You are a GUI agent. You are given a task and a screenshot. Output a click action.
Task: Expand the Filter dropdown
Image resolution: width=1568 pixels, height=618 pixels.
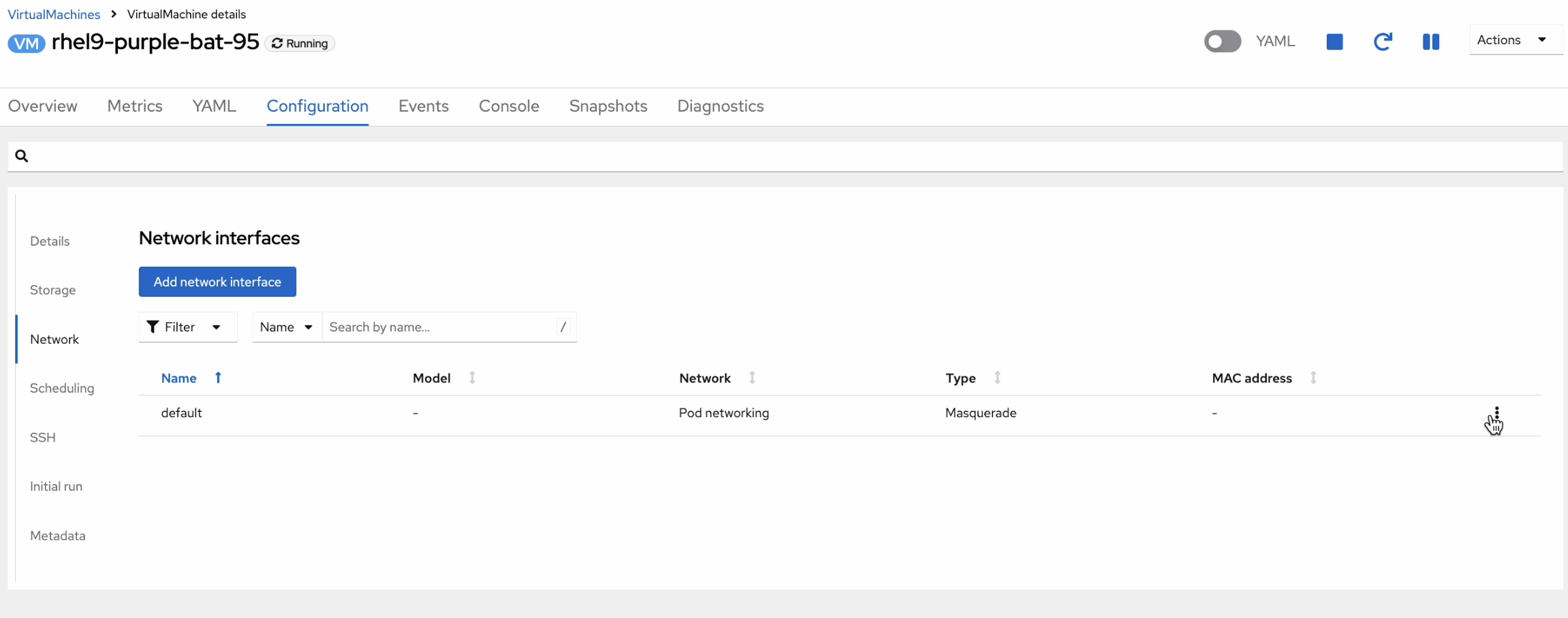(x=187, y=327)
